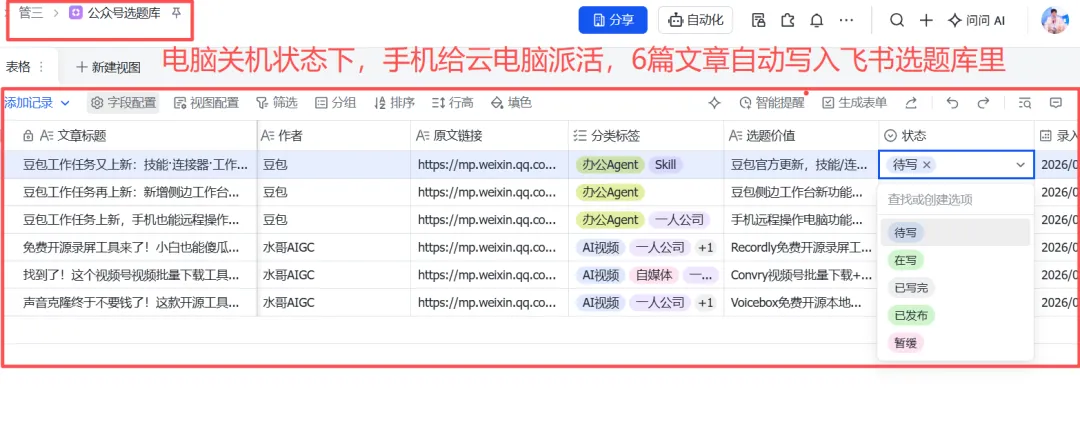Click the 作者 column header
The height and width of the screenshot is (431, 1080).
(334, 136)
